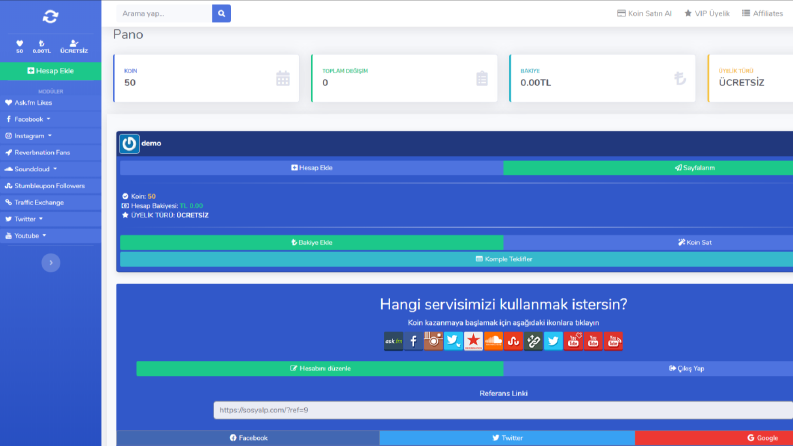Viewport: 793px width, 446px height.
Task: Click Hesabımı düzenle button
Action: pyautogui.click(x=320, y=369)
